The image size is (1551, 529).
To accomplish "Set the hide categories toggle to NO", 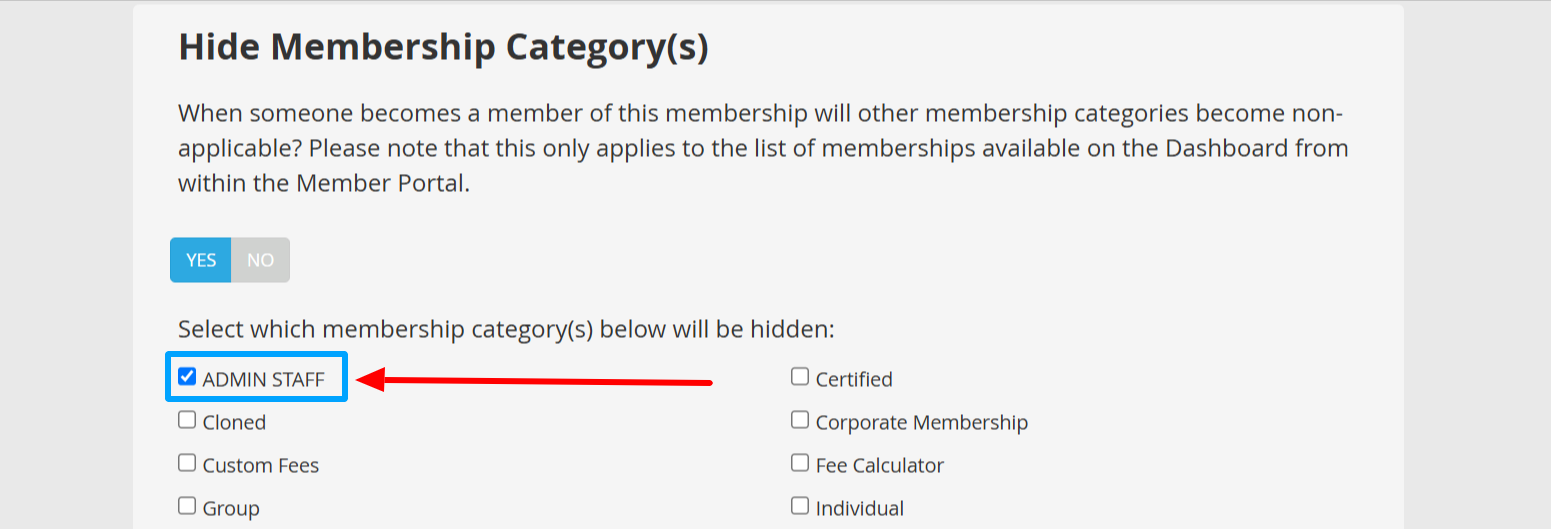I will (260, 260).
